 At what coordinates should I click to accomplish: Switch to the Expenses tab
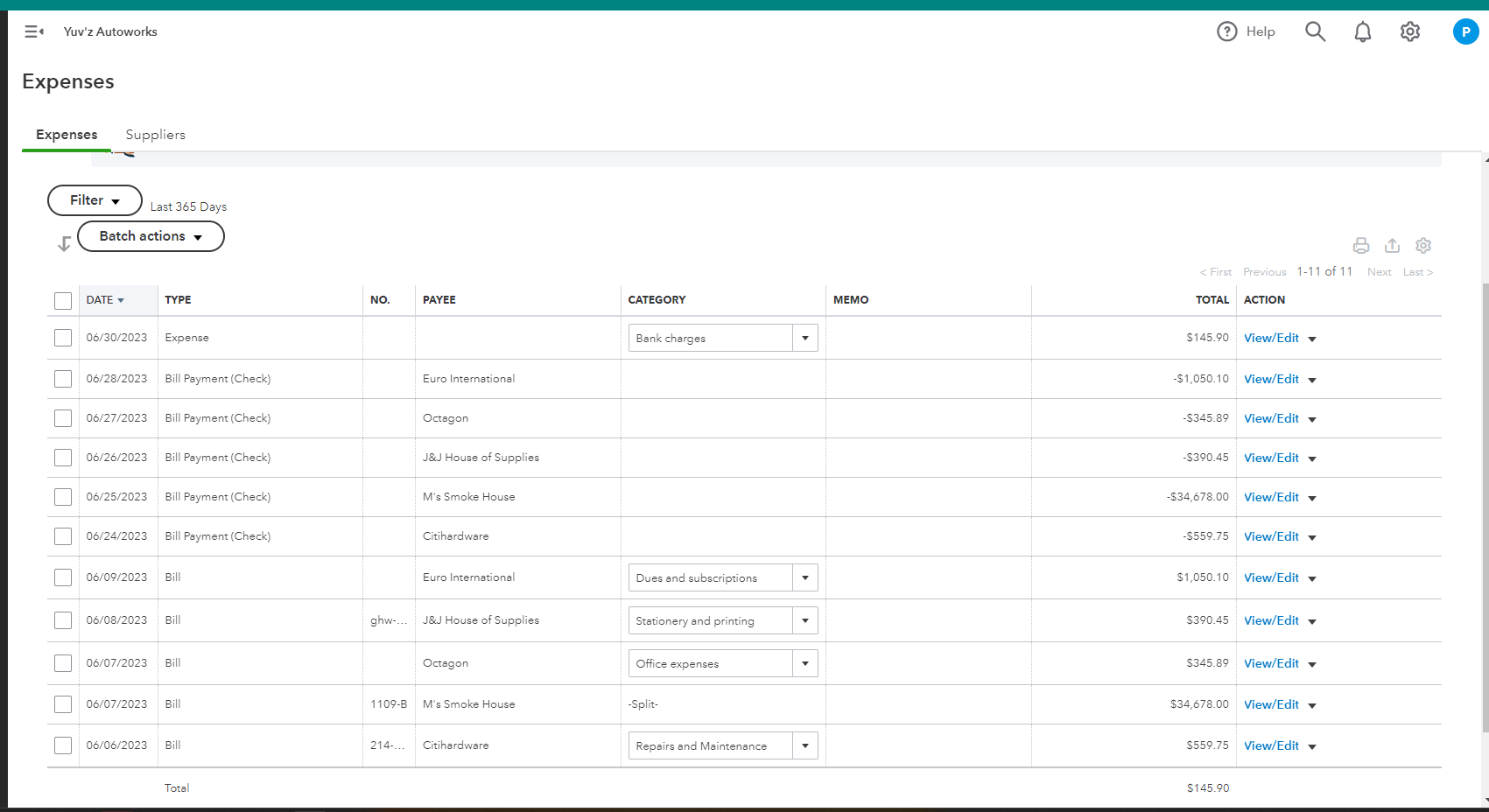click(x=67, y=135)
